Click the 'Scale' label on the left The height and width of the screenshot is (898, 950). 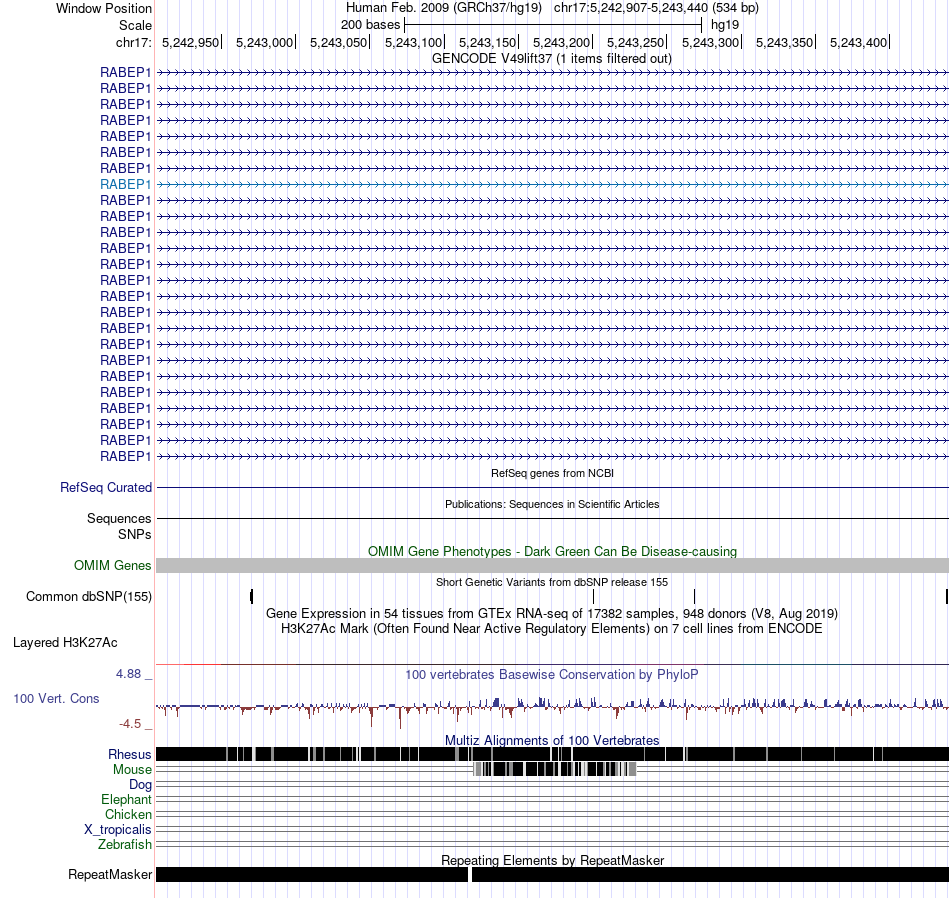(x=135, y=25)
